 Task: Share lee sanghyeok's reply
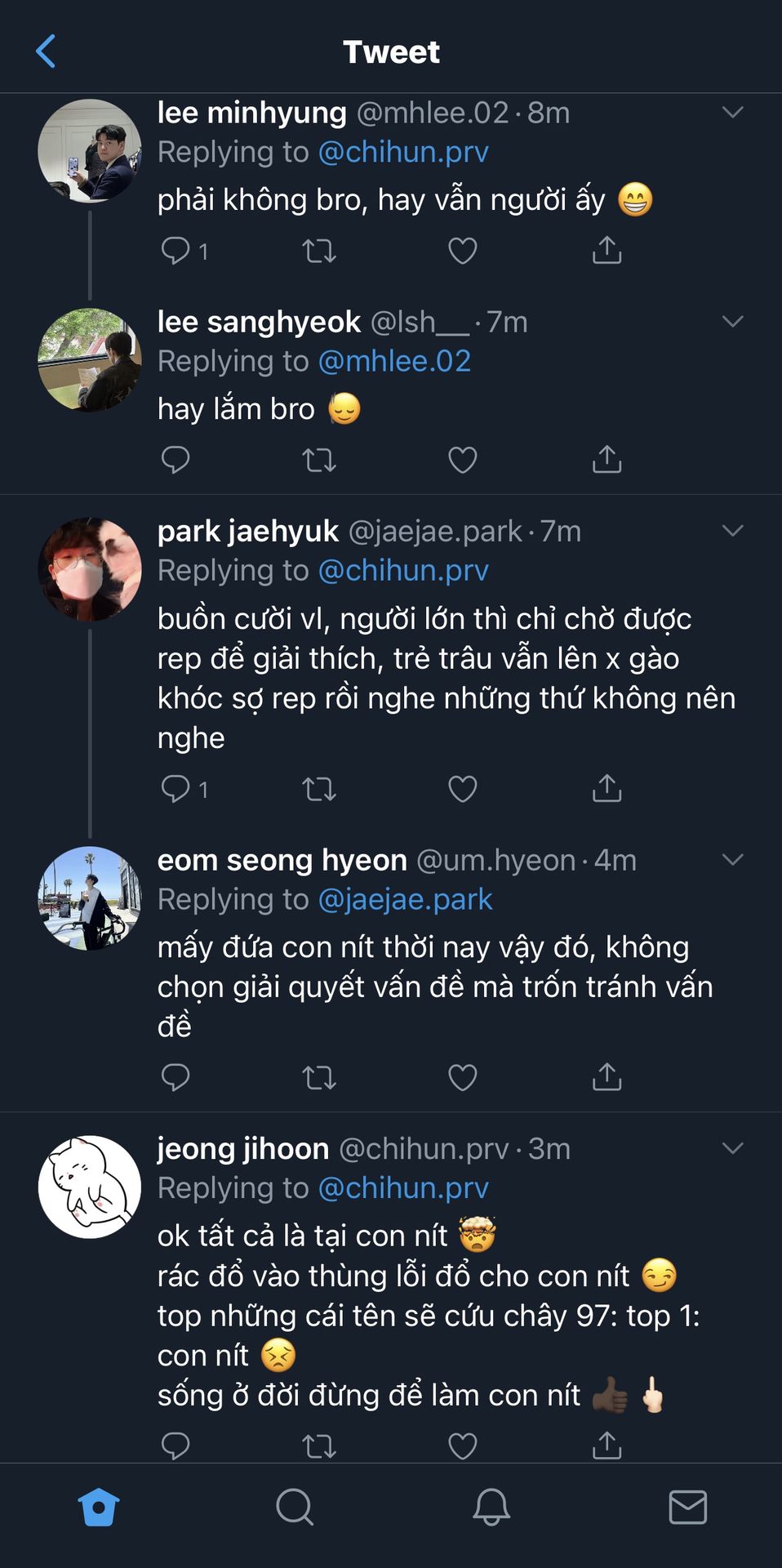coord(606,460)
